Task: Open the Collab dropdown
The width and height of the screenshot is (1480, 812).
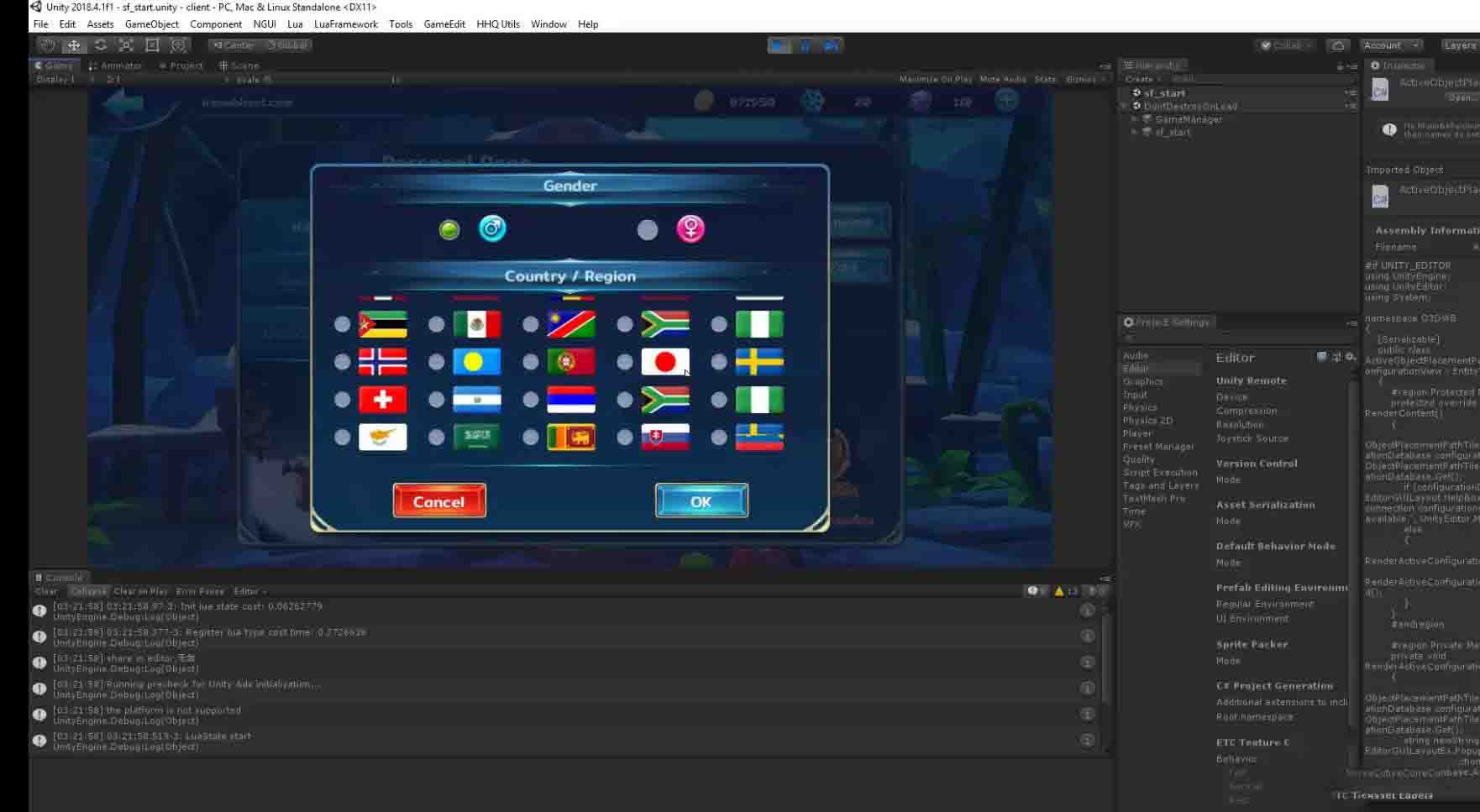Action: coord(1286,45)
